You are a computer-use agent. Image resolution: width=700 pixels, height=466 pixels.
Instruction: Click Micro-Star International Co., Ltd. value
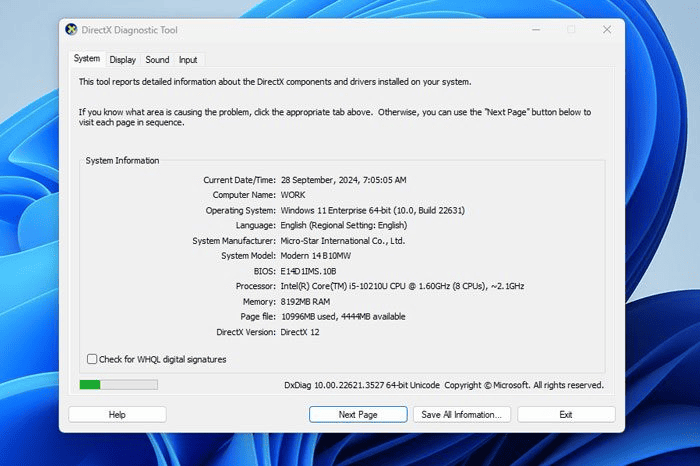343,241
